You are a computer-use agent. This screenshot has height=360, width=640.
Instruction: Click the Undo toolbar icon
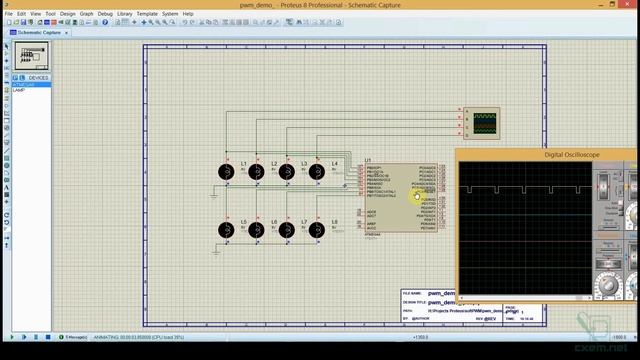pos(184,22)
